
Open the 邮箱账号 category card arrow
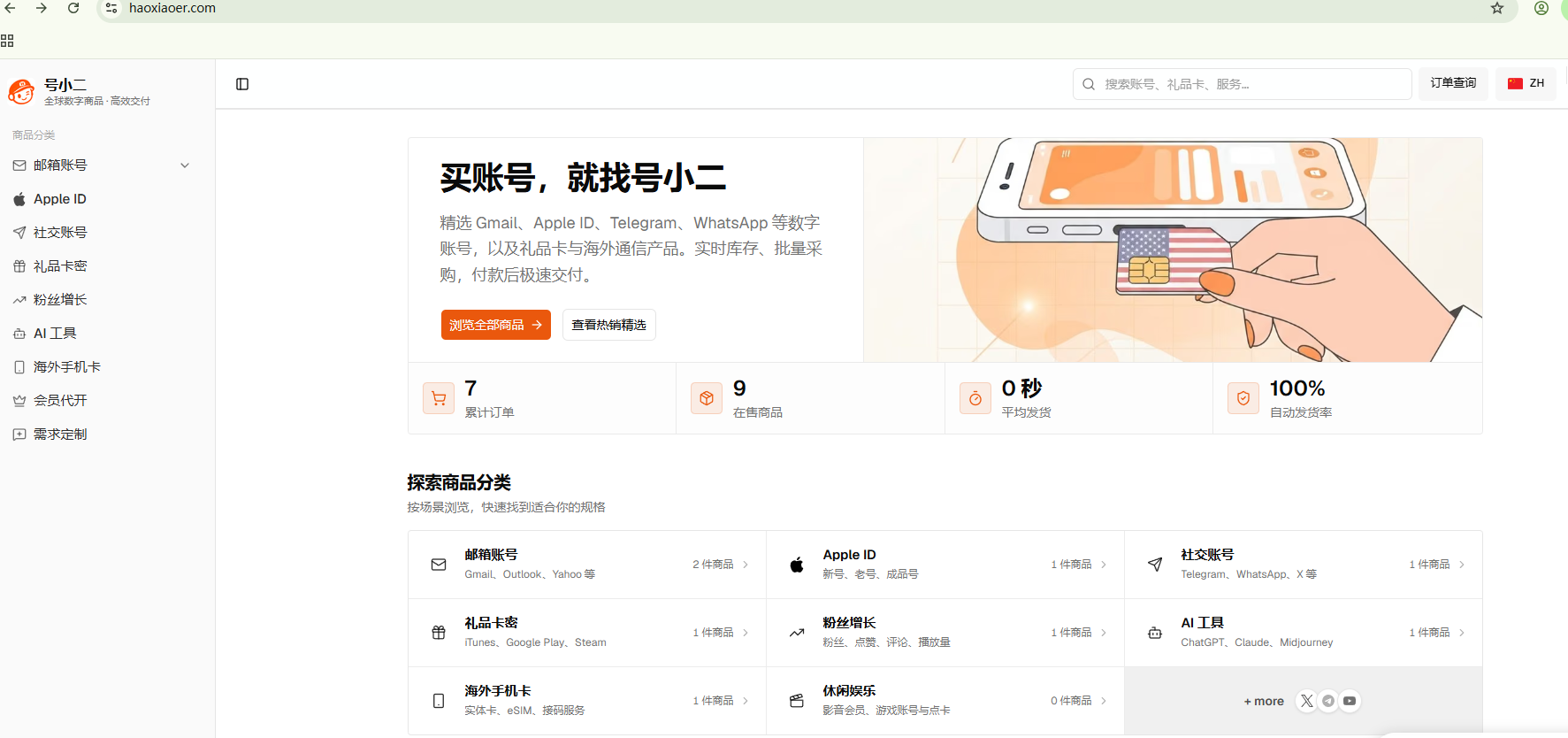[746, 565]
